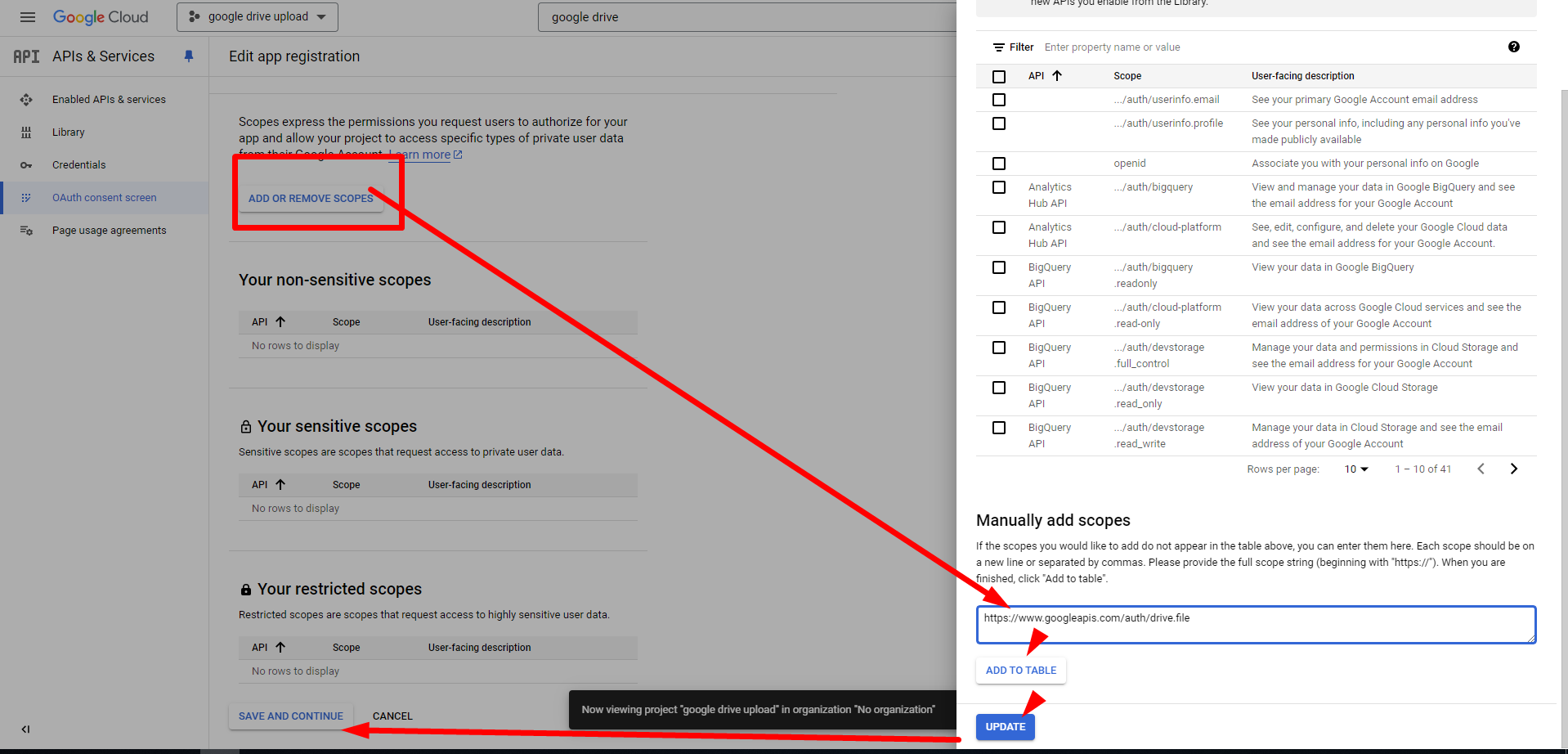Open the Rows per page dropdown
The width and height of the screenshot is (1568, 754).
1356,469
